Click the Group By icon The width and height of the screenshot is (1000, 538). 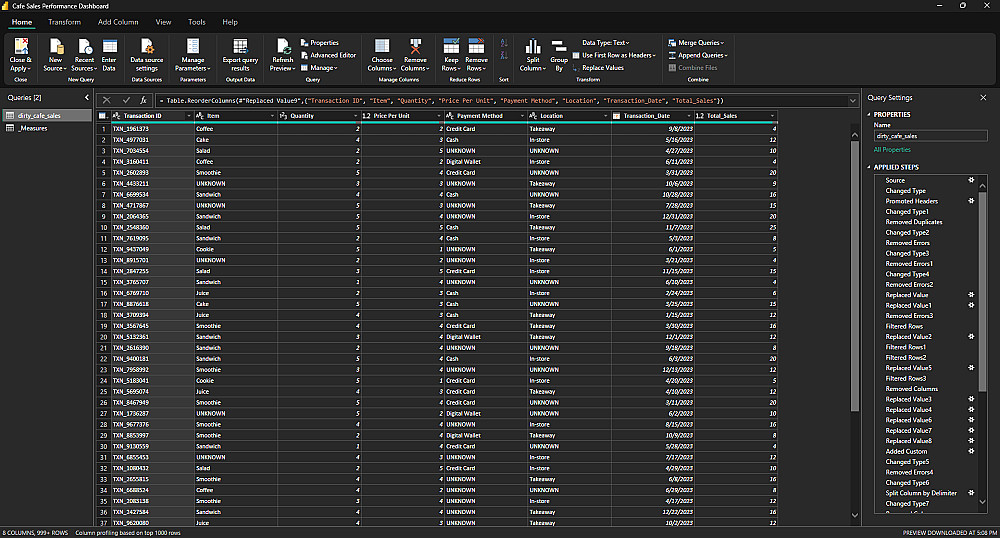pyautogui.click(x=558, y=47)
